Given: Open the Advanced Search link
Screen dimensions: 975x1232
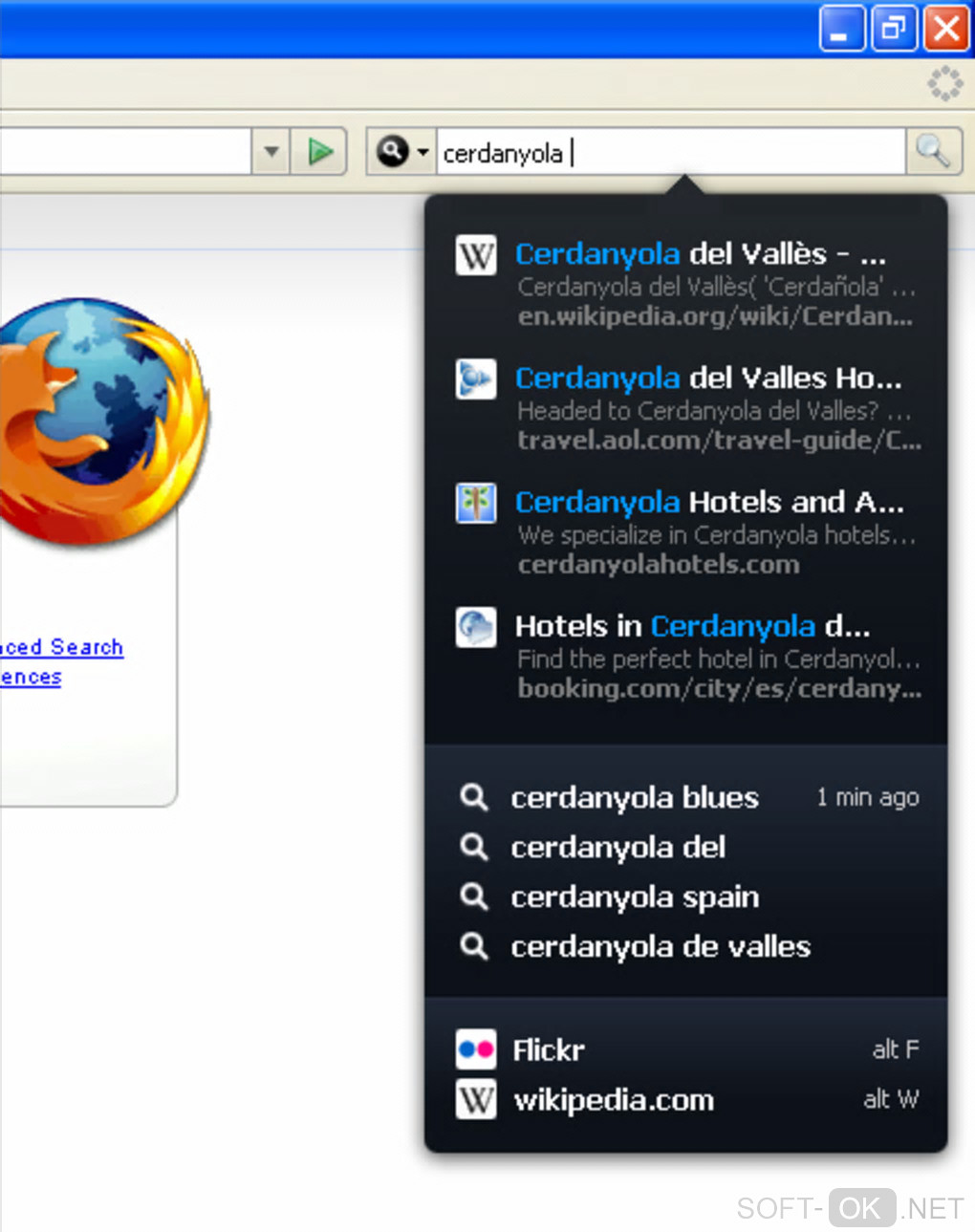Looking at the screenshot, I should pyautogui.click(x=62, y=647).
